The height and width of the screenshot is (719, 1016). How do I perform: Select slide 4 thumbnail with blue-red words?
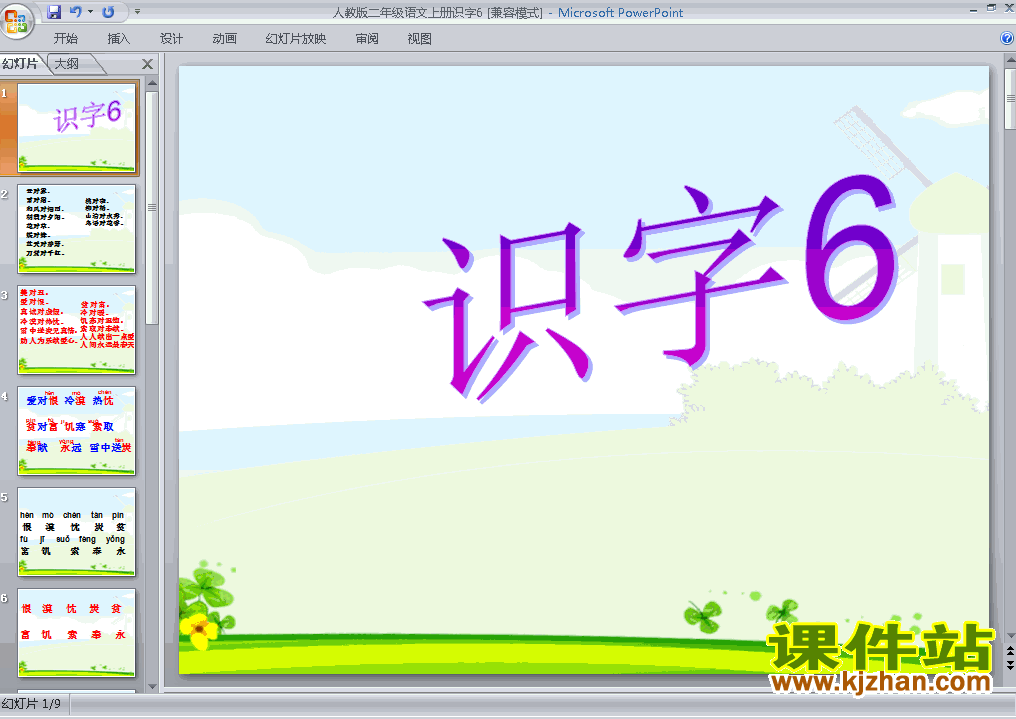(76, 431)
